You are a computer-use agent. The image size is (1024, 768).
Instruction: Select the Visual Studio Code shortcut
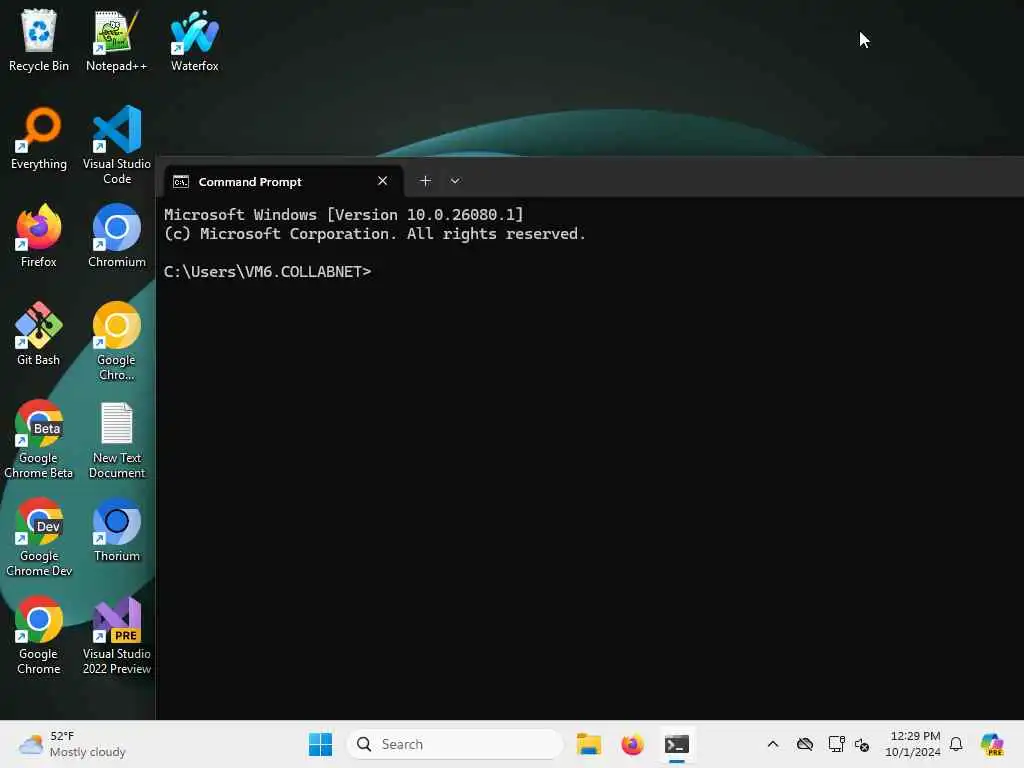coord(117,145)
